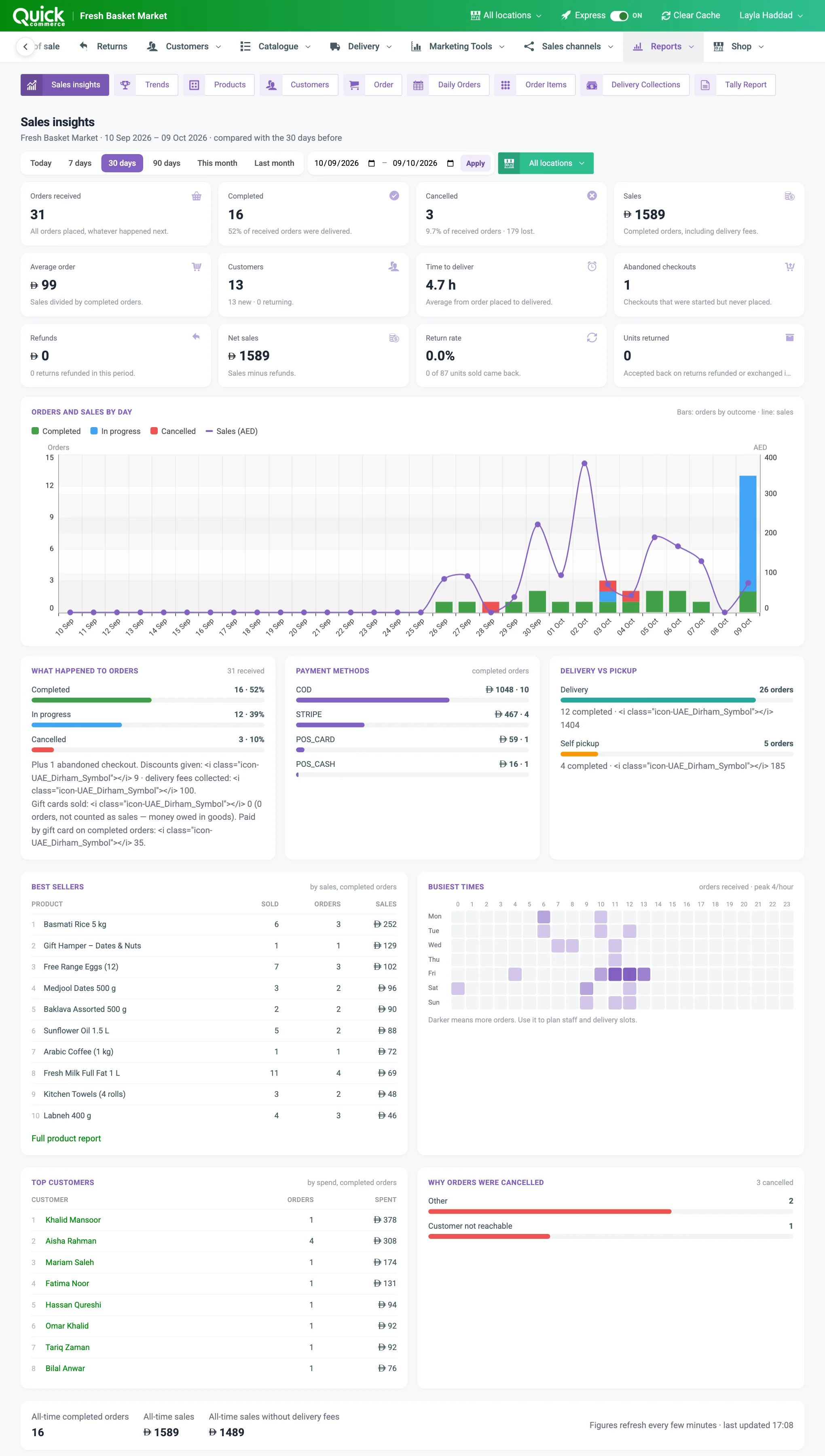The width and height of the screenshot is (825, 1456).
Task: Click the Quick commerce logo
Action: coord(38,16)
